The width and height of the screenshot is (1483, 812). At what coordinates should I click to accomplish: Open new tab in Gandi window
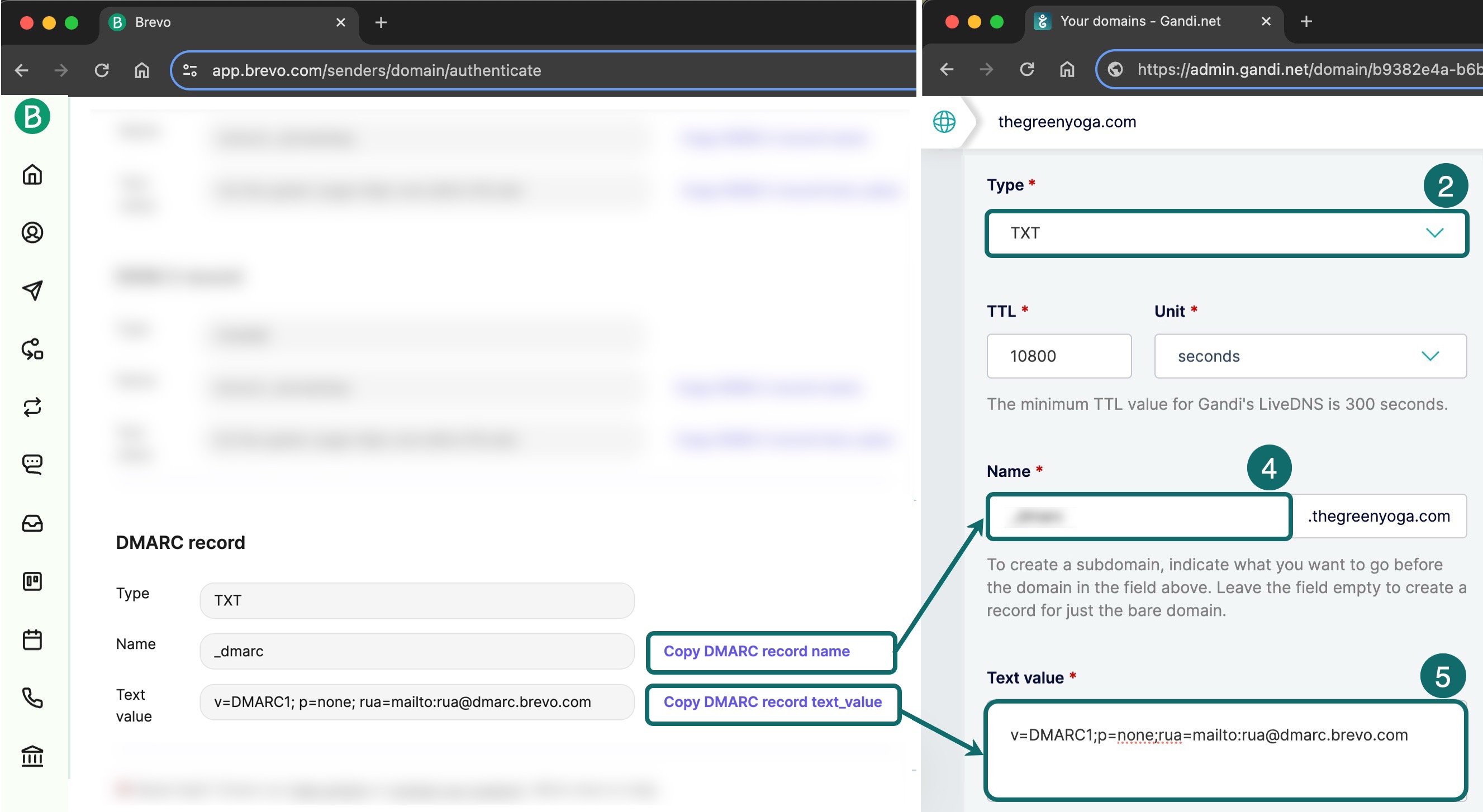point(1306,21)
